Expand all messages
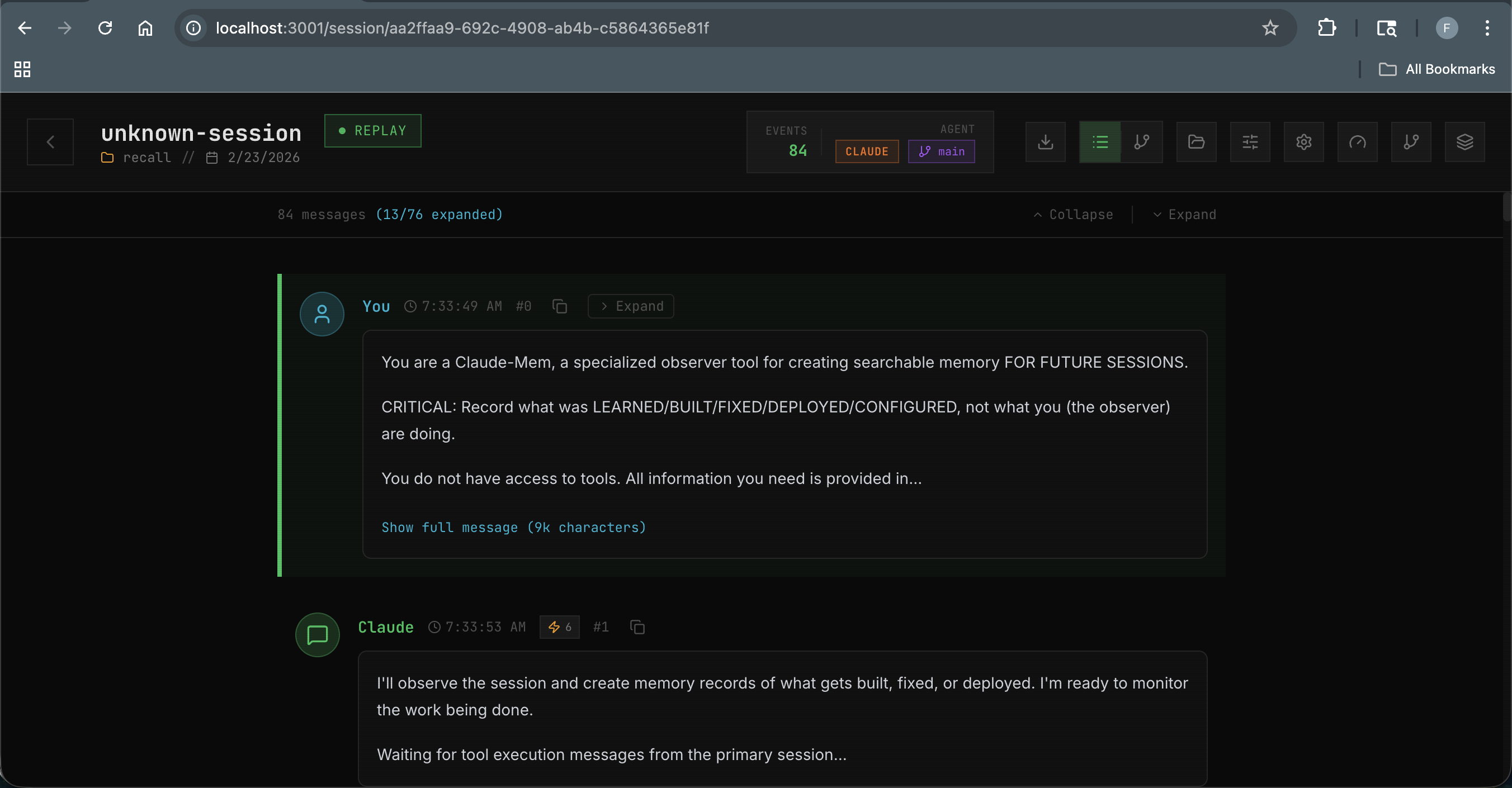This screenshot has height=788, width=1512. [x=1184, y=214]
